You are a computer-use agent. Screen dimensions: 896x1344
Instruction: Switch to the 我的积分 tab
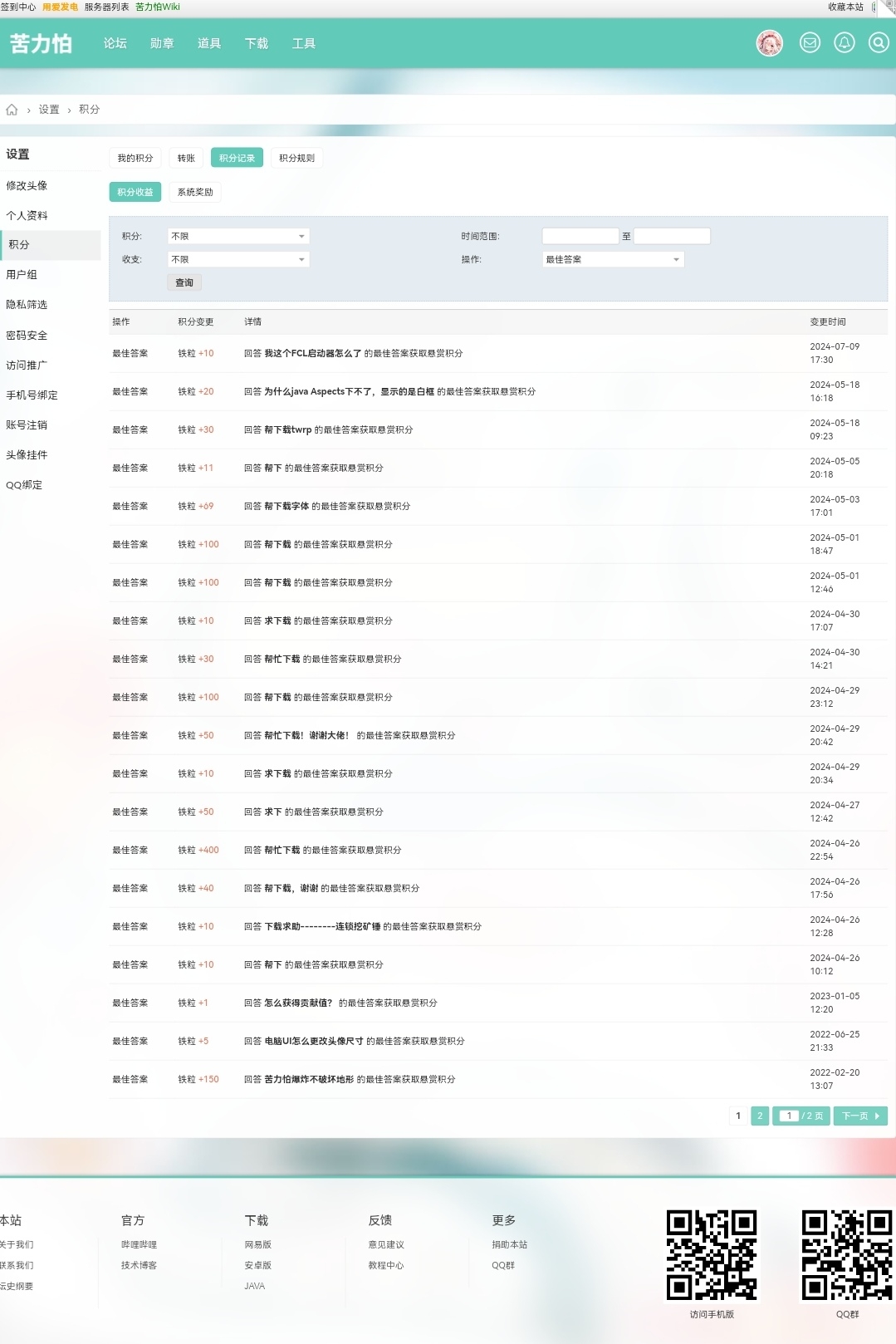[x=135, y=158]
